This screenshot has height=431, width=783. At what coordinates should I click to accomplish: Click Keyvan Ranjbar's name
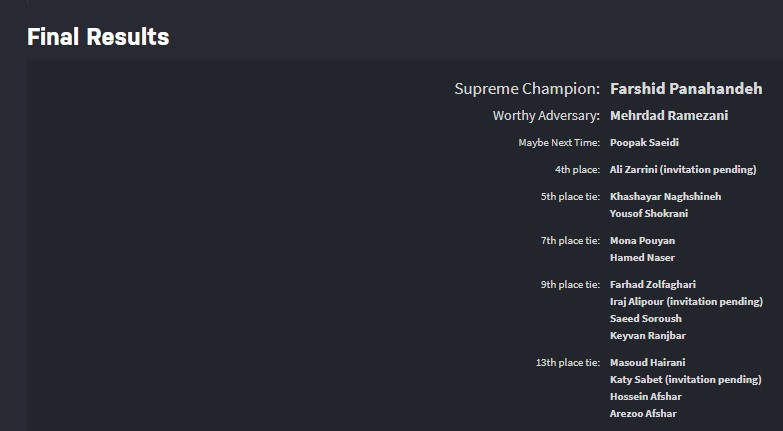pos(648,336)
